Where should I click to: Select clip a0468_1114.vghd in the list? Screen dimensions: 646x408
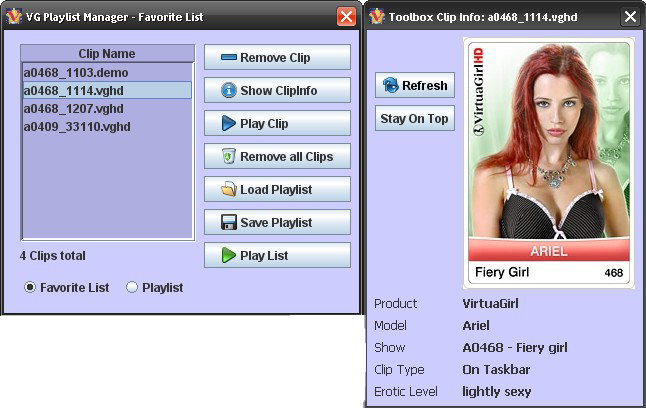tap(76, 91)
